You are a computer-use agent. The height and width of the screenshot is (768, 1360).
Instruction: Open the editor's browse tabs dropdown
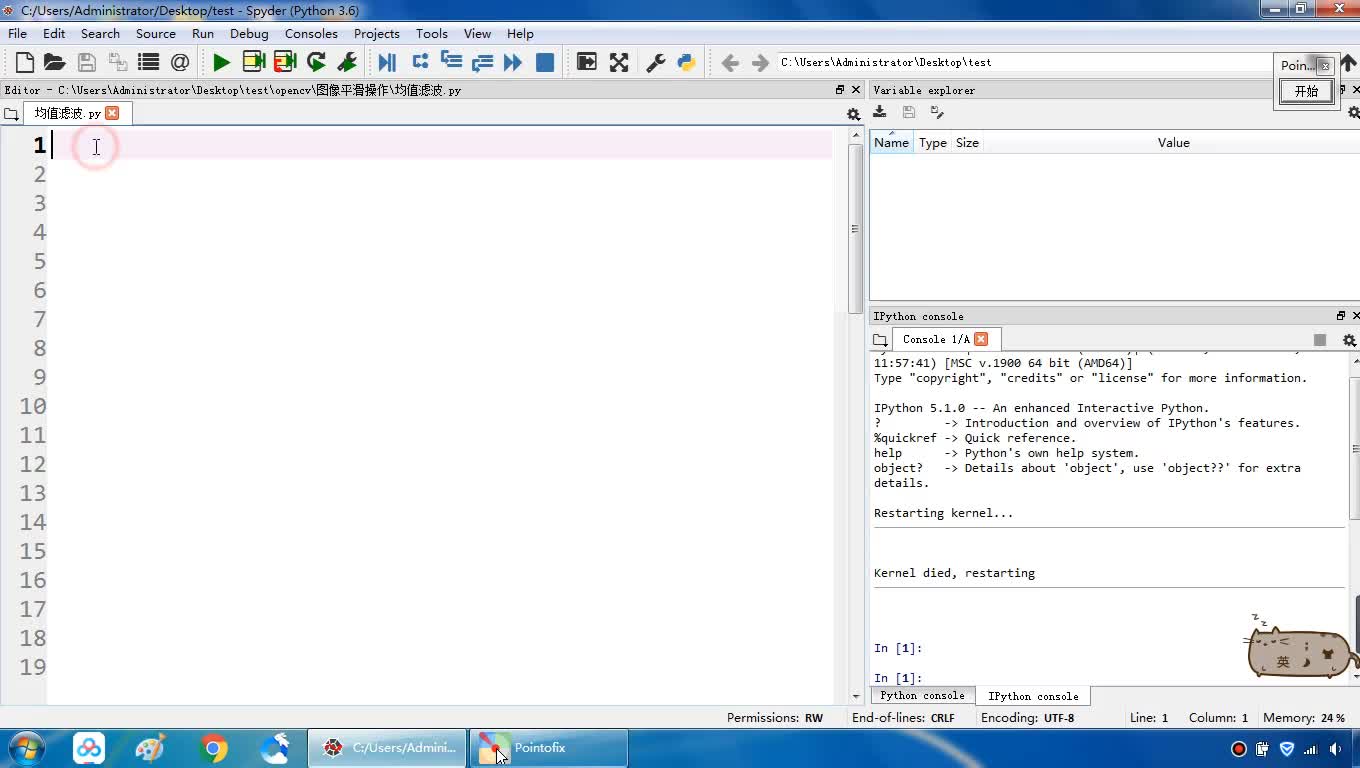pos(12,114)
